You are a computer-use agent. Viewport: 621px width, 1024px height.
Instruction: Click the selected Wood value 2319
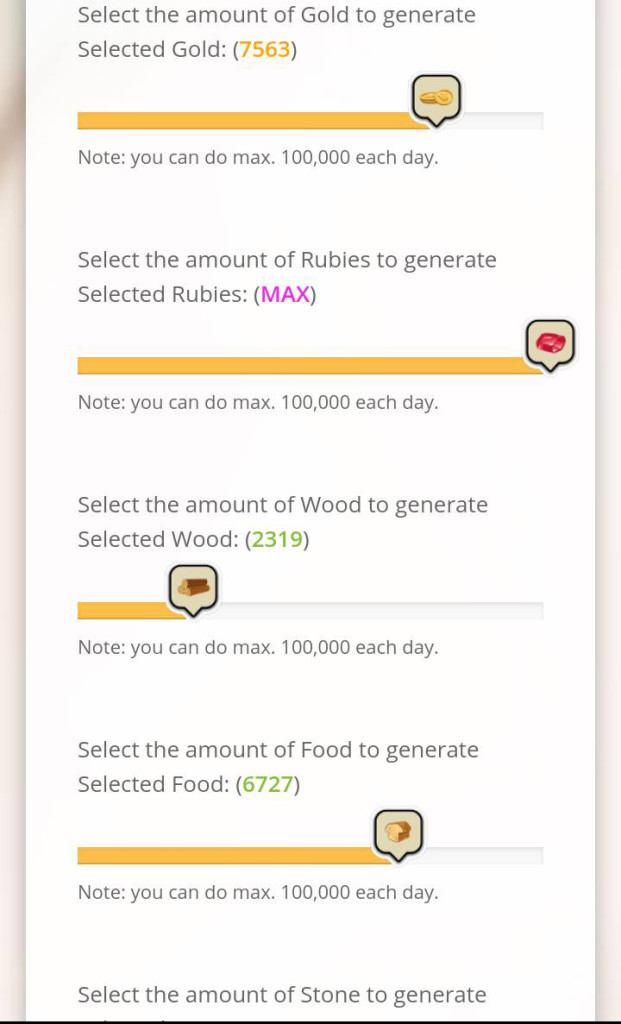click(x=277, y=539)
